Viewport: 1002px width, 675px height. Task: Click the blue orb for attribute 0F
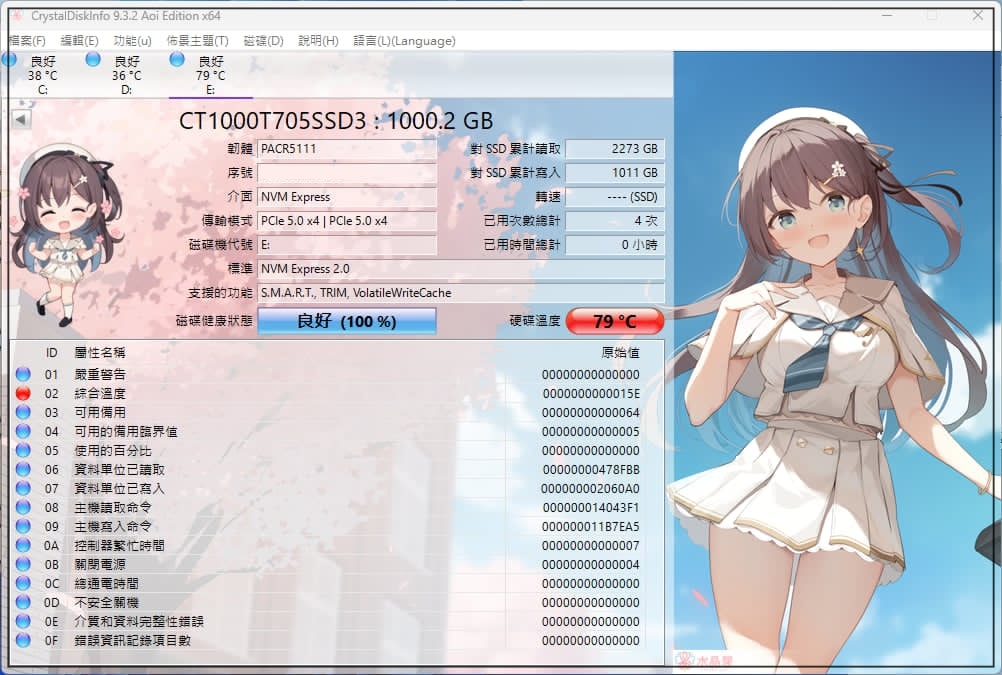(x=23, y=640)
